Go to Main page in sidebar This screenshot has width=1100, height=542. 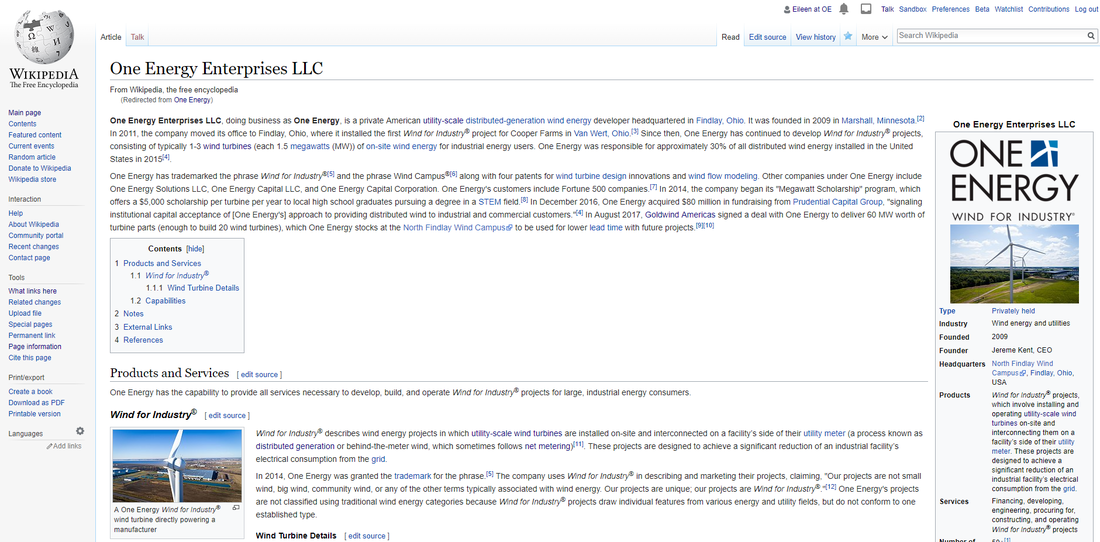[x=25, y=112]
